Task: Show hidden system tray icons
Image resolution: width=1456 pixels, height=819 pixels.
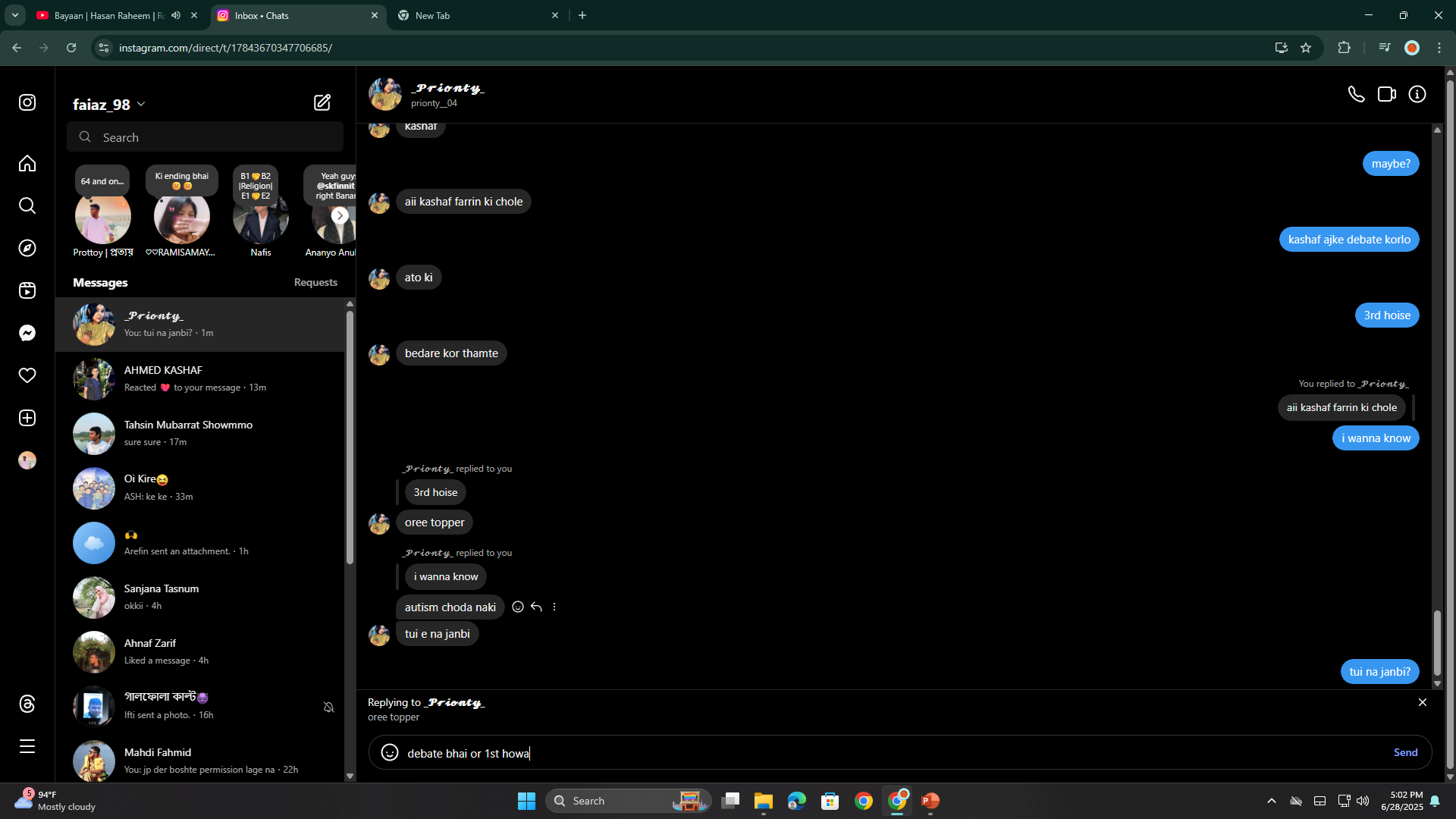Action: point(1272,801)
